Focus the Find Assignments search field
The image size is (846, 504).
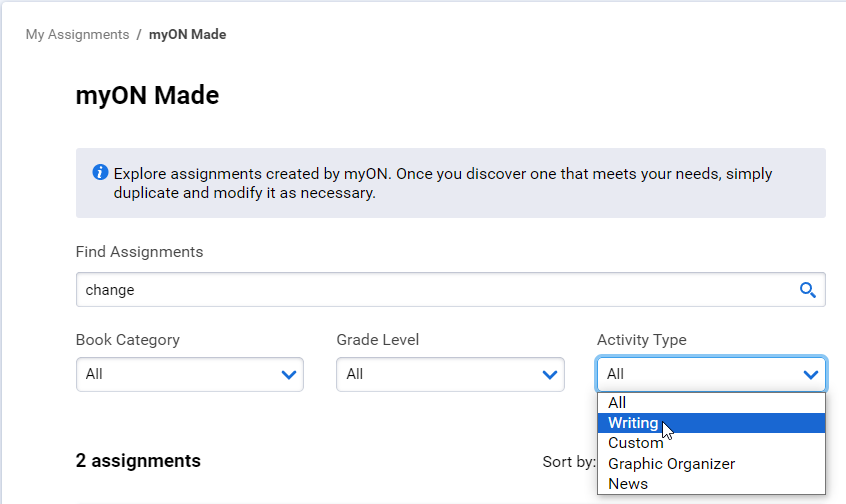tap(451, 290)
